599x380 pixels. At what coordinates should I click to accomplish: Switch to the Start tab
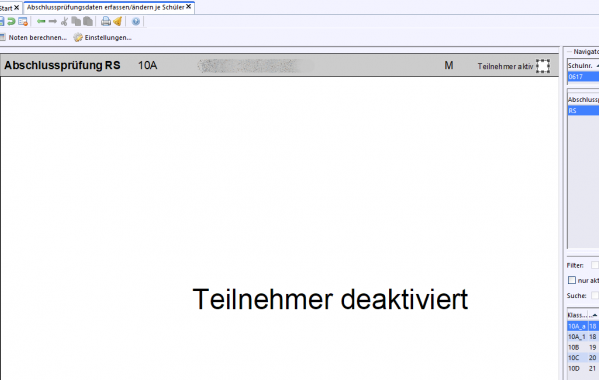[x=6, y=8]
